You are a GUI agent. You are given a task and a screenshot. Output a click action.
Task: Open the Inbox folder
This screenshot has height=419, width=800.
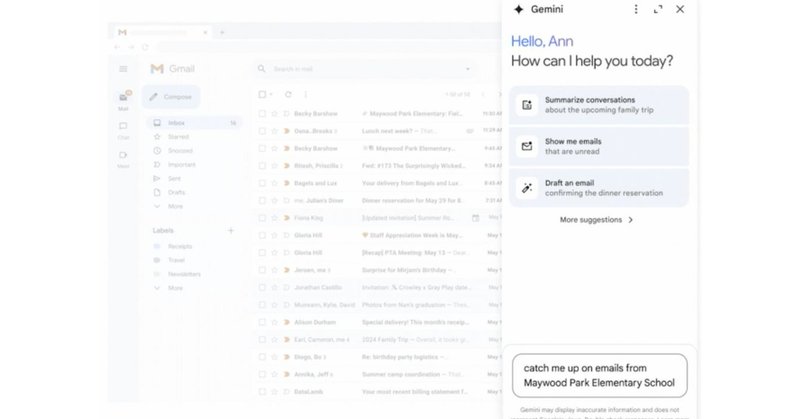194,123
